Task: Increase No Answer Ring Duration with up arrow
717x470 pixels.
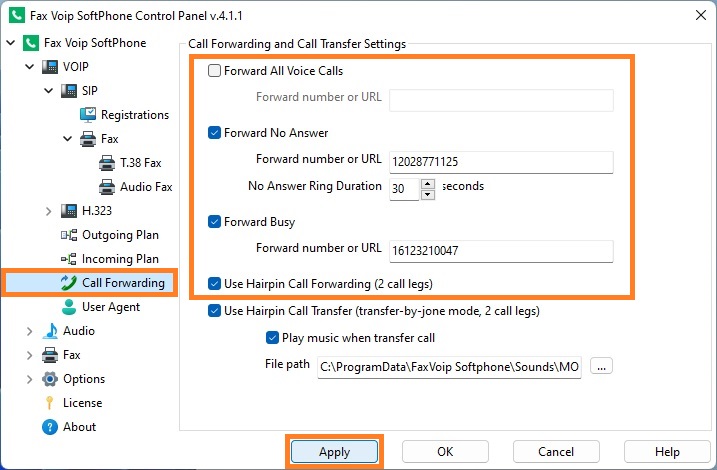Action: (428, 184)
